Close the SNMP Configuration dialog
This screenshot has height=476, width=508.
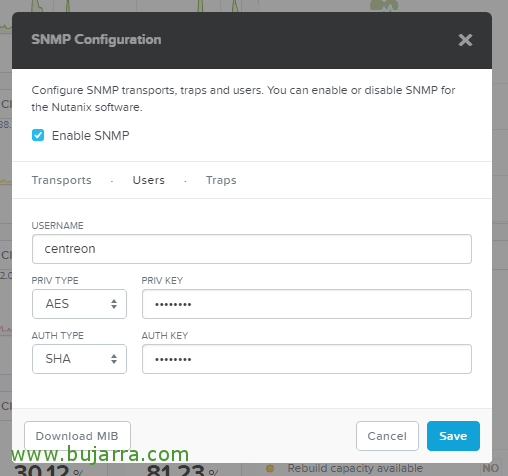pos(465,40)
